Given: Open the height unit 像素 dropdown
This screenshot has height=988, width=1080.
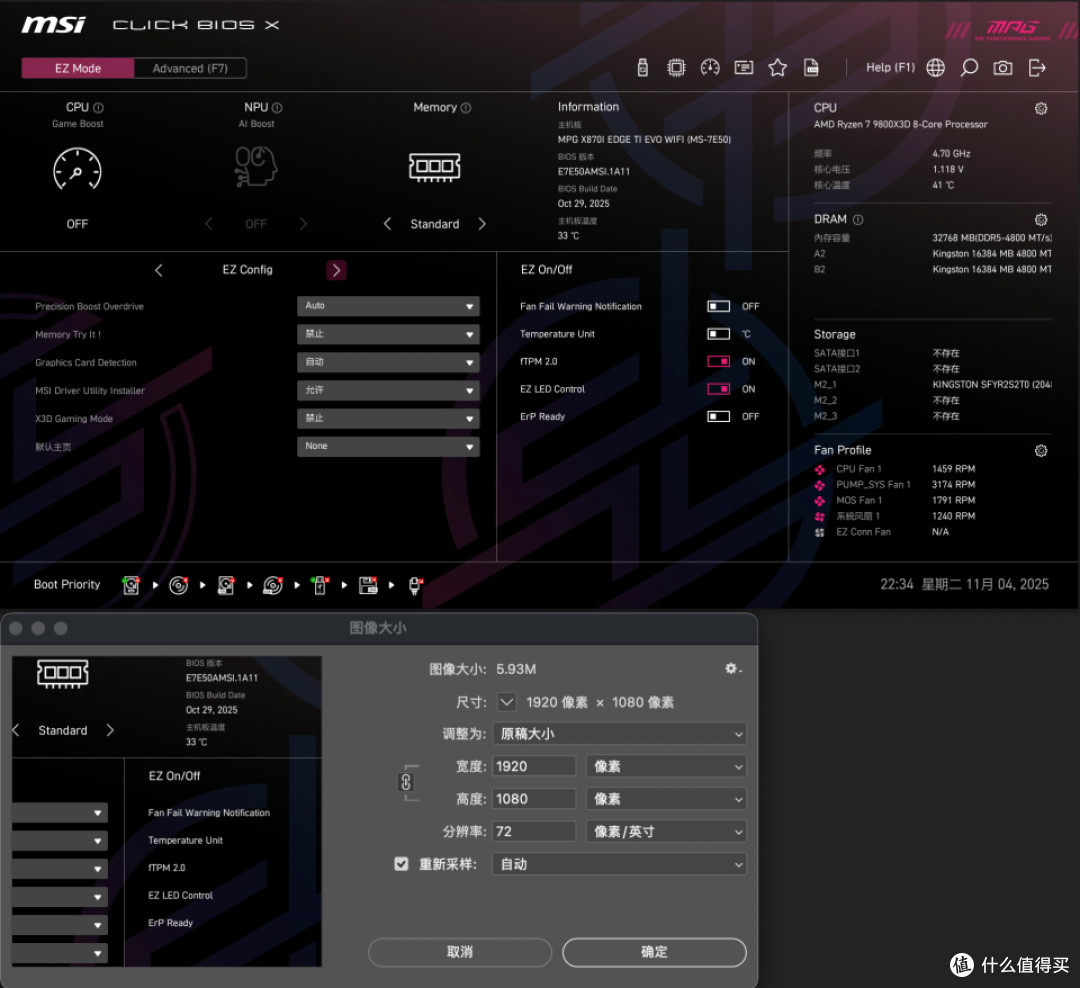Looking at the screenshot, I should [666, 799].
